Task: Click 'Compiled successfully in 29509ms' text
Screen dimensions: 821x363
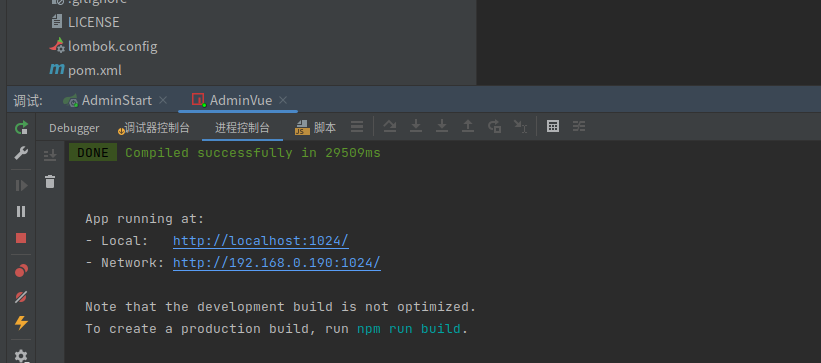Action: point(253,153)
